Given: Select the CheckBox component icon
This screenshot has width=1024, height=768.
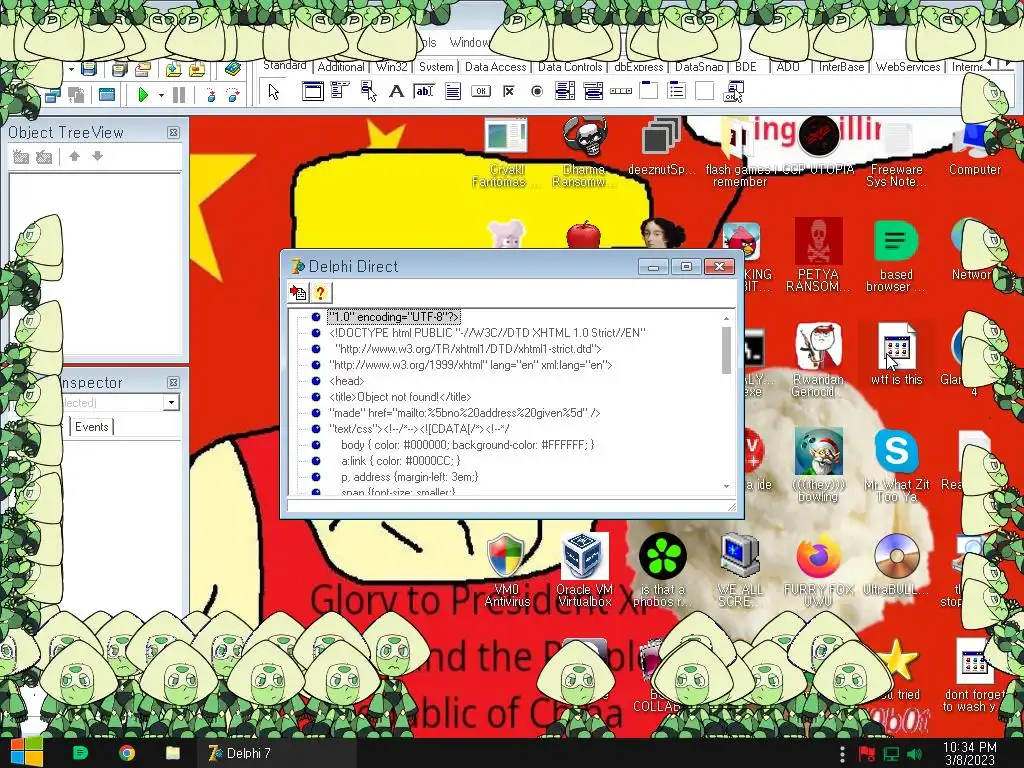Looking at the screenshot, I should (509, 92).
